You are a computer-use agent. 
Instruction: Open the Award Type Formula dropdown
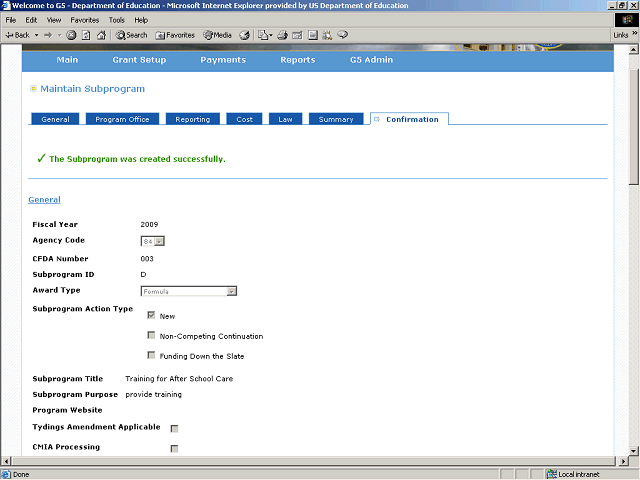point(189,291)
